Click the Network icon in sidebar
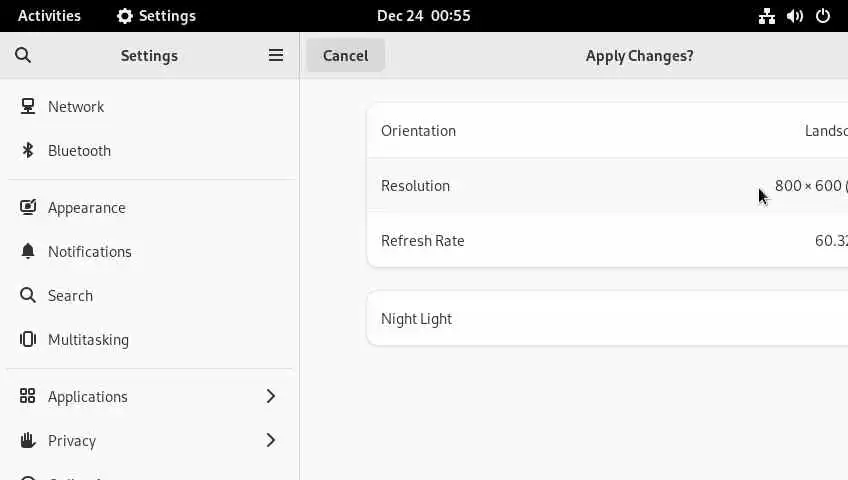The image size is (848, 480). point(28,106)
